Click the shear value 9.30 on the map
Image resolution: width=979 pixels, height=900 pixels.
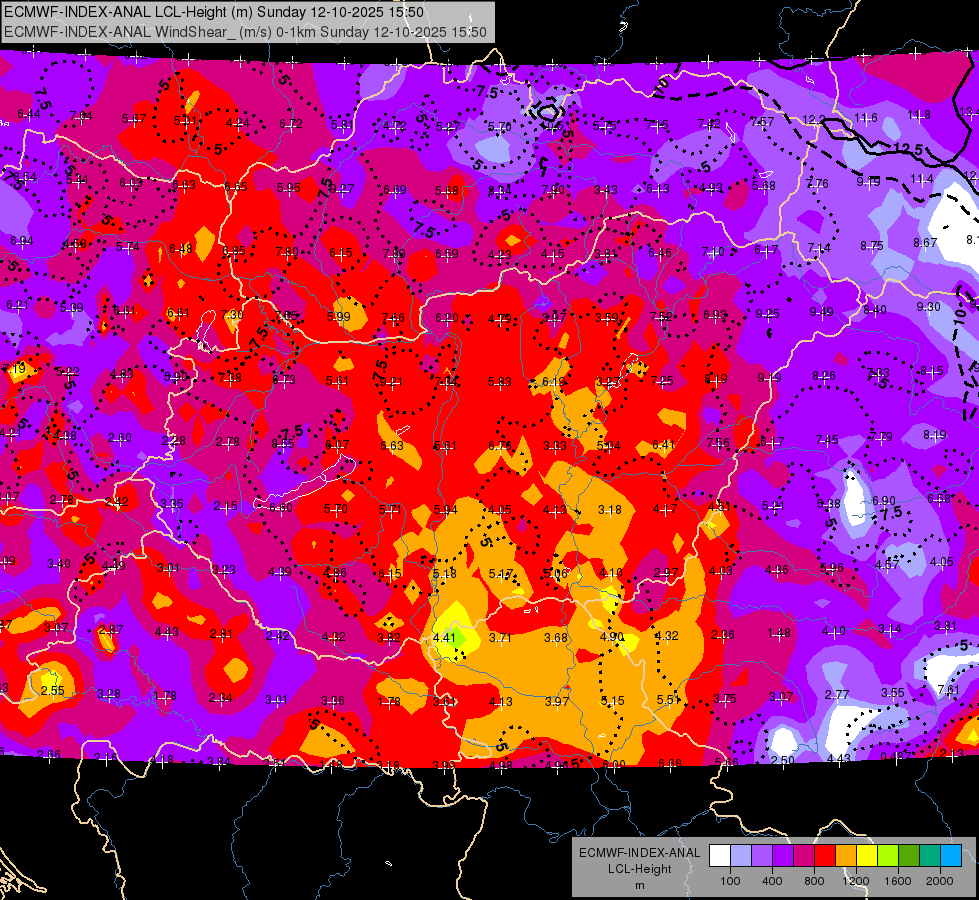tap(928, 306)
